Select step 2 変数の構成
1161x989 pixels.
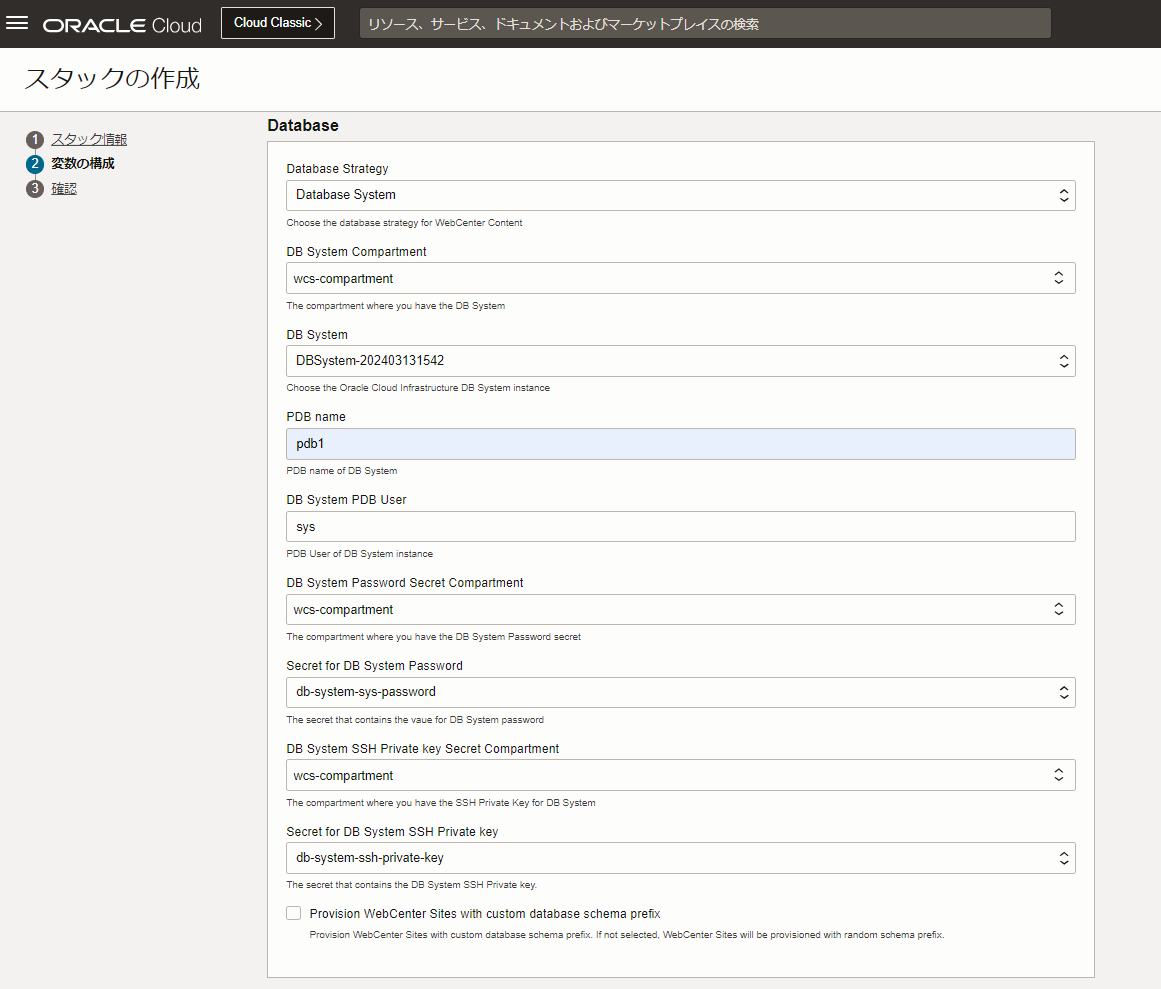pyautogui.click(x=83, y=164)
